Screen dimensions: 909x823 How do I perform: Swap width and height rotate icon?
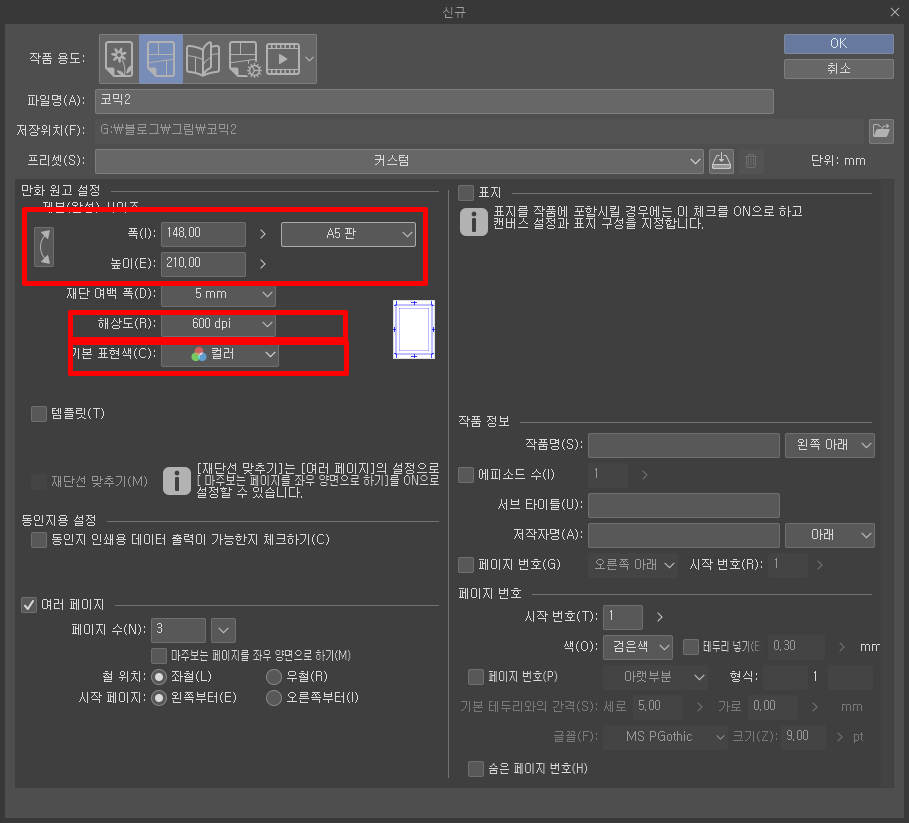tap(44, 247)
